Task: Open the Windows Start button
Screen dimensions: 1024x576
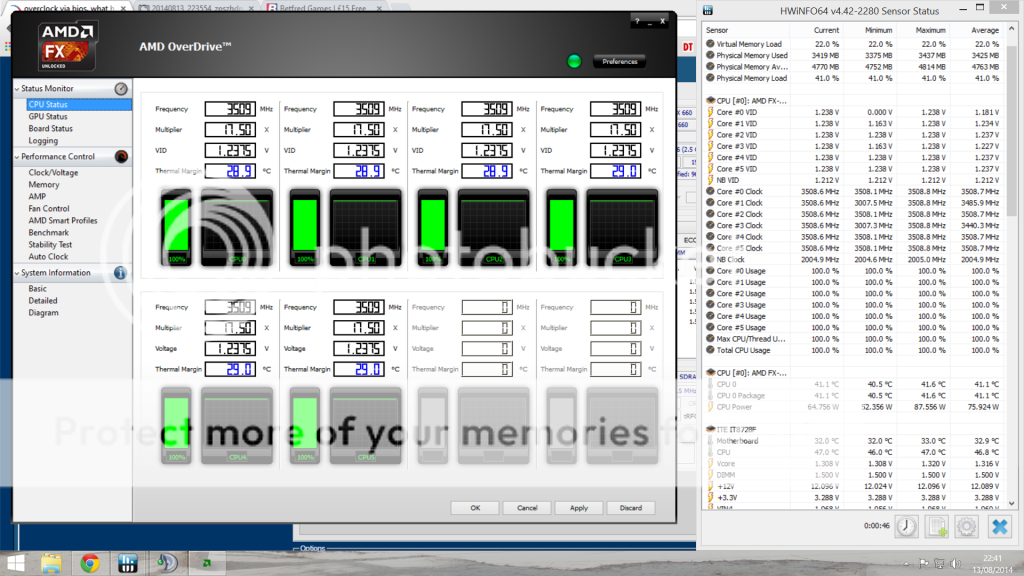Action: click(14, 563)
